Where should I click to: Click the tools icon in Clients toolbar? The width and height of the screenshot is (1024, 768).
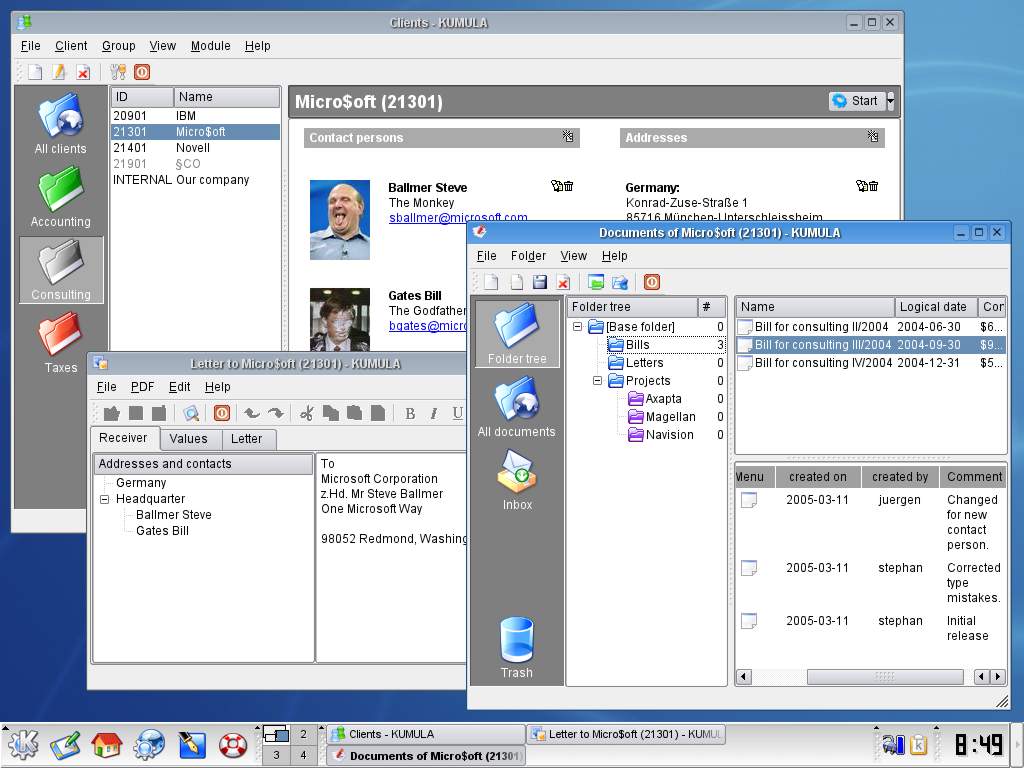[x=118, y=72]
